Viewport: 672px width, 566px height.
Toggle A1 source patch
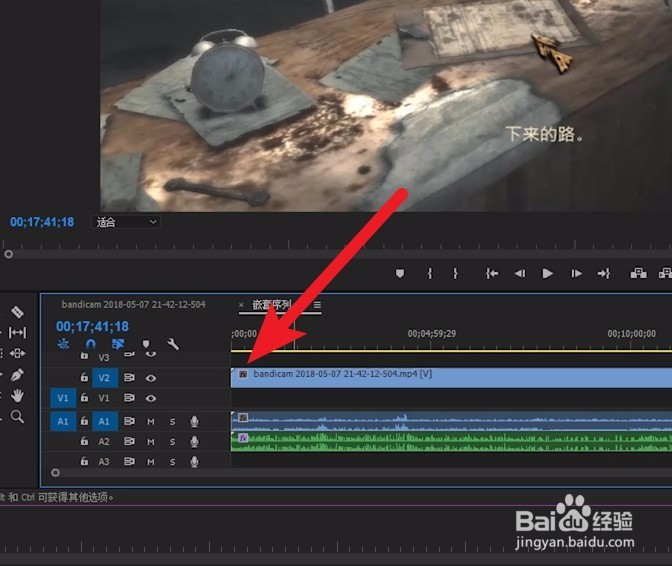click(x=63, y=421)
